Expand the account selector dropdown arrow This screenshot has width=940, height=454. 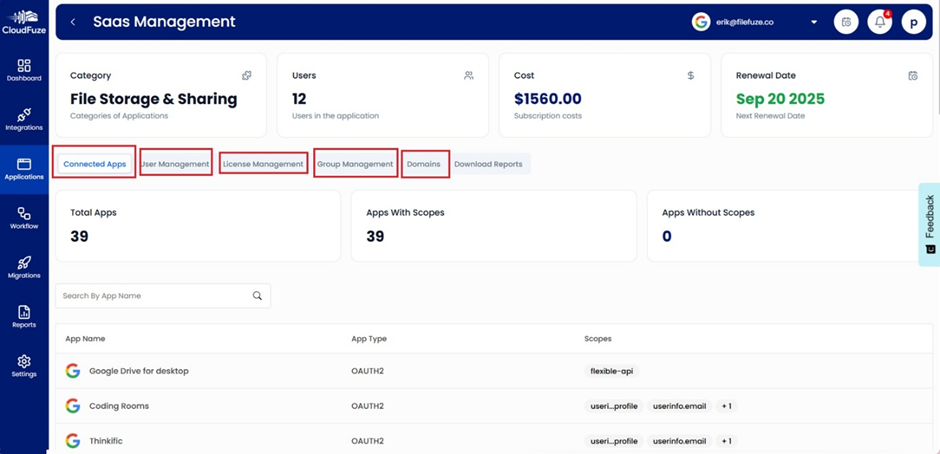pyautogui.click(x=814, y=22)
